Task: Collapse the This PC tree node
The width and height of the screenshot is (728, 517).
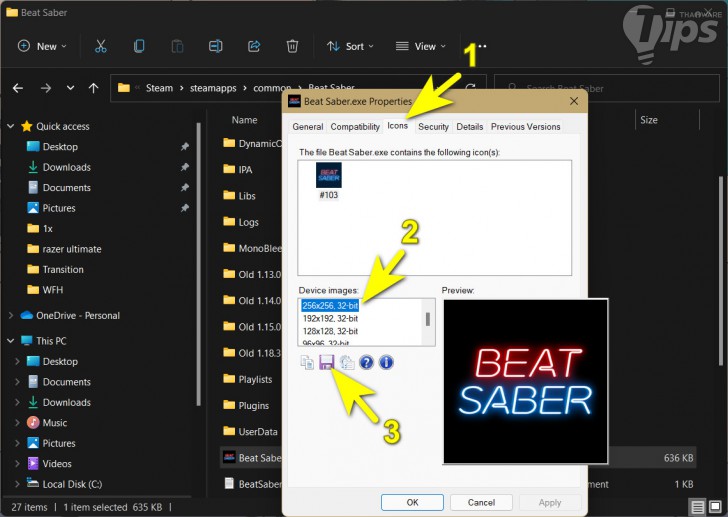Action: tap(11, 341)
